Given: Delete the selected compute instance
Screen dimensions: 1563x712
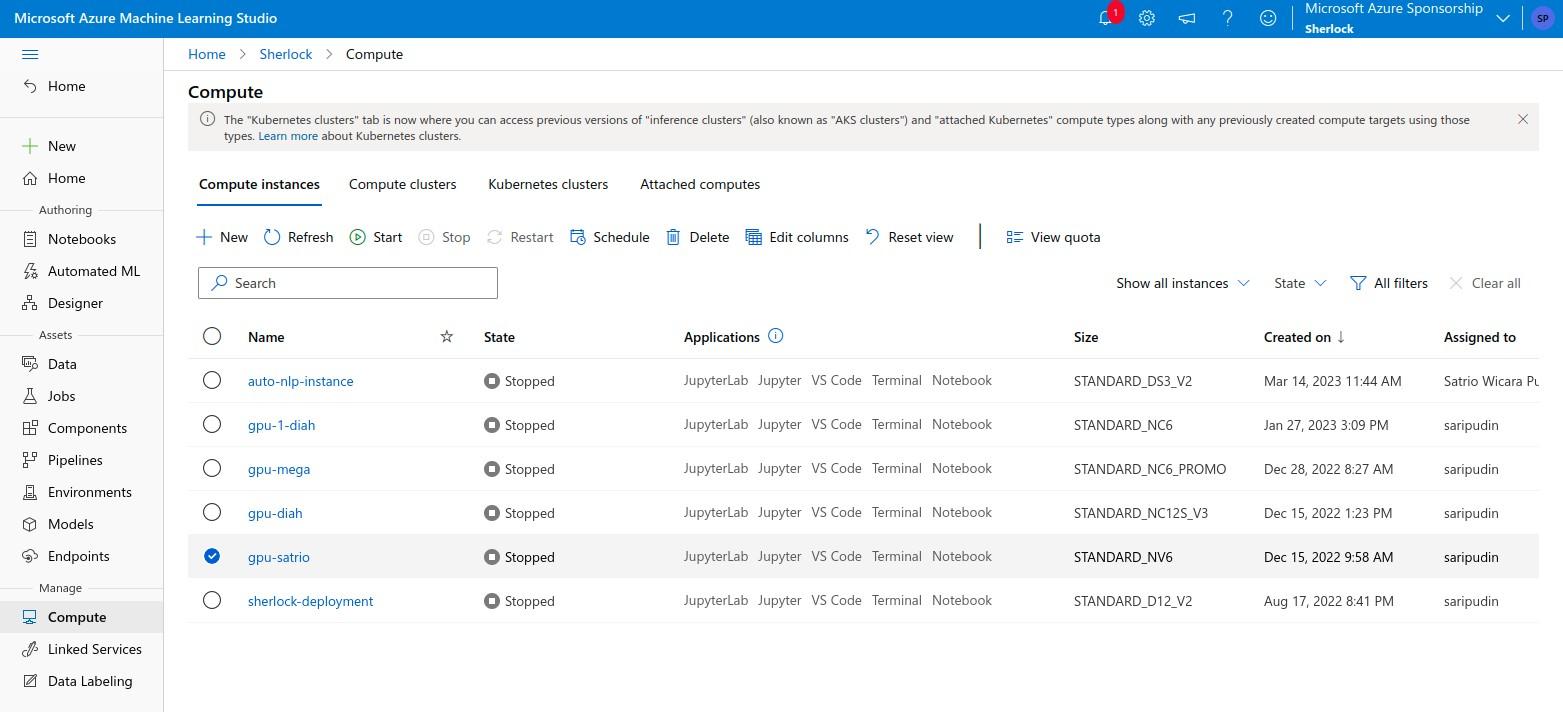Looking at the screenshot, I should tap(697, 237).
